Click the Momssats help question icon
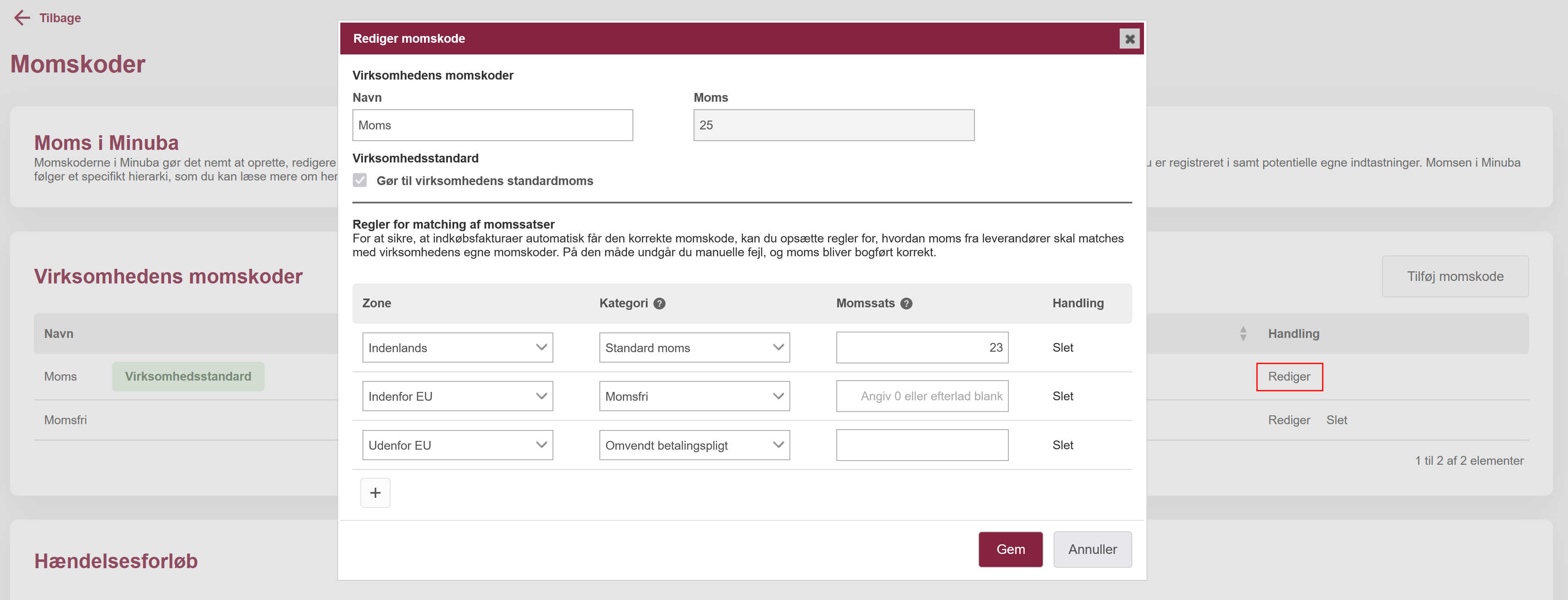Viewport: 1568px width, 600px height. pos(906,304)
